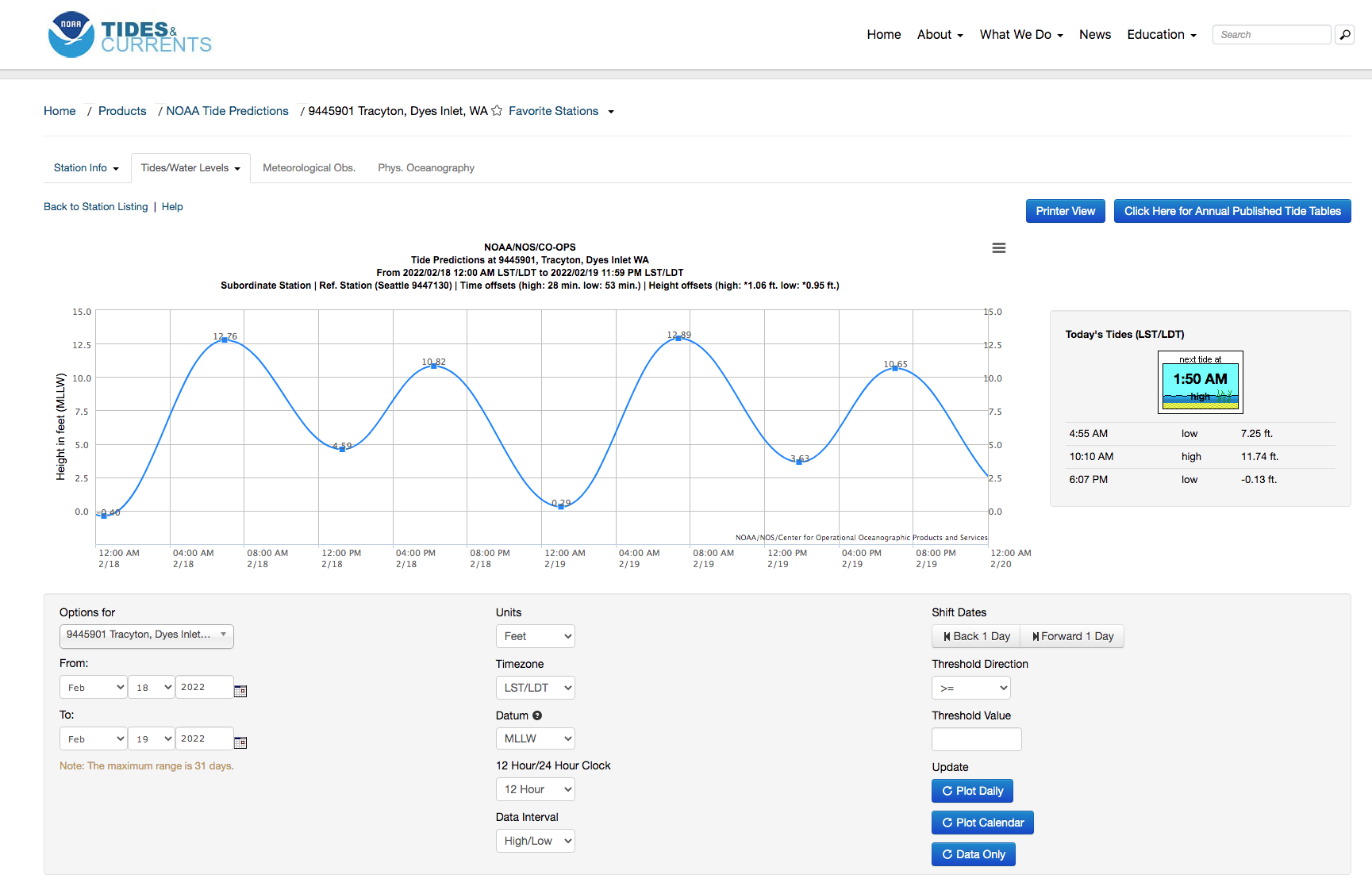Click the 3.63 low tide data point
Image resolution: width=1372 pixels, height=886 pixels.
tap(799, 462)
